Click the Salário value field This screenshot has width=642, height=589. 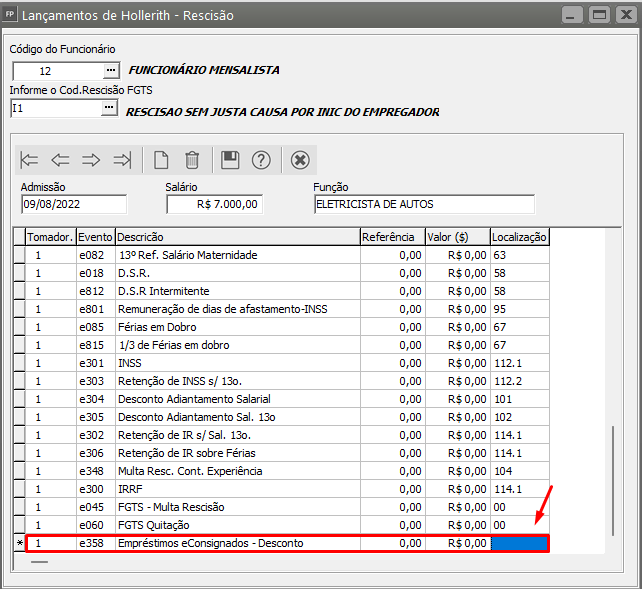point(214,204)
